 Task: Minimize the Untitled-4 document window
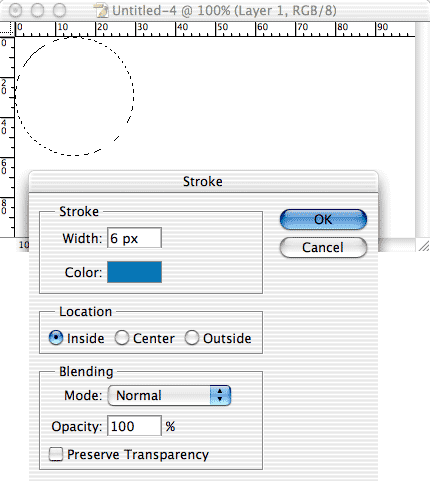tap(37, 11)
